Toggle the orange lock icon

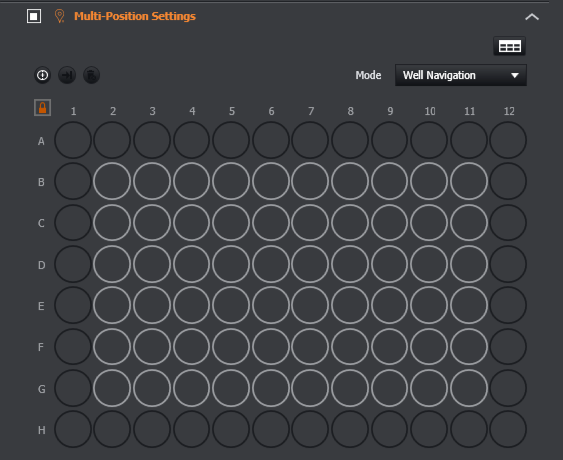point(42,108)
